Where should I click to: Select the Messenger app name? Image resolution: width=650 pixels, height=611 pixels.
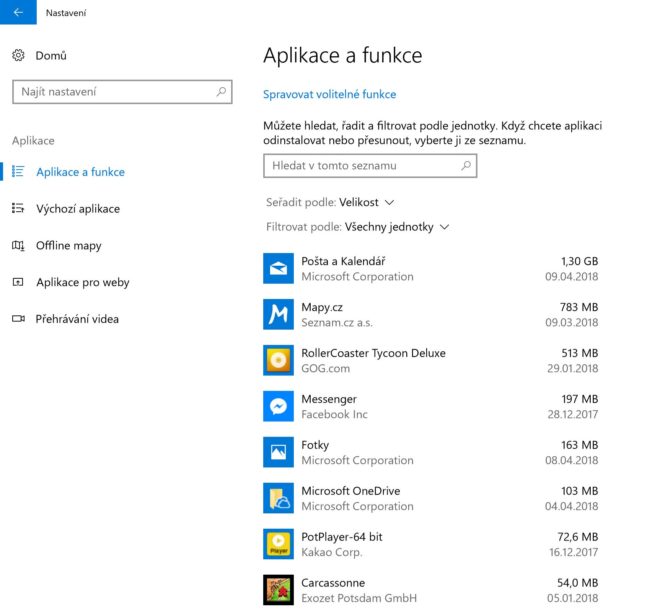pyautogui.click(x=329, y=399)
